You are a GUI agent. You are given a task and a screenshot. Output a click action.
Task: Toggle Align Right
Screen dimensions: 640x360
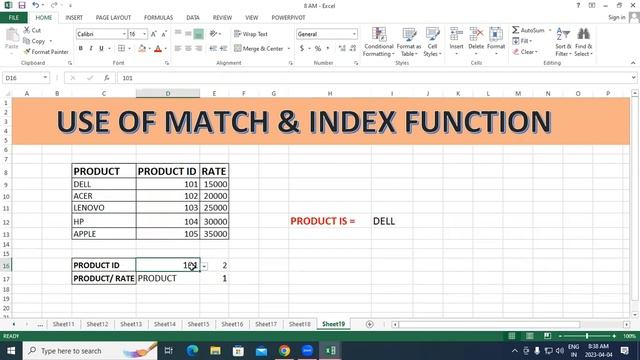click(198, 49)
